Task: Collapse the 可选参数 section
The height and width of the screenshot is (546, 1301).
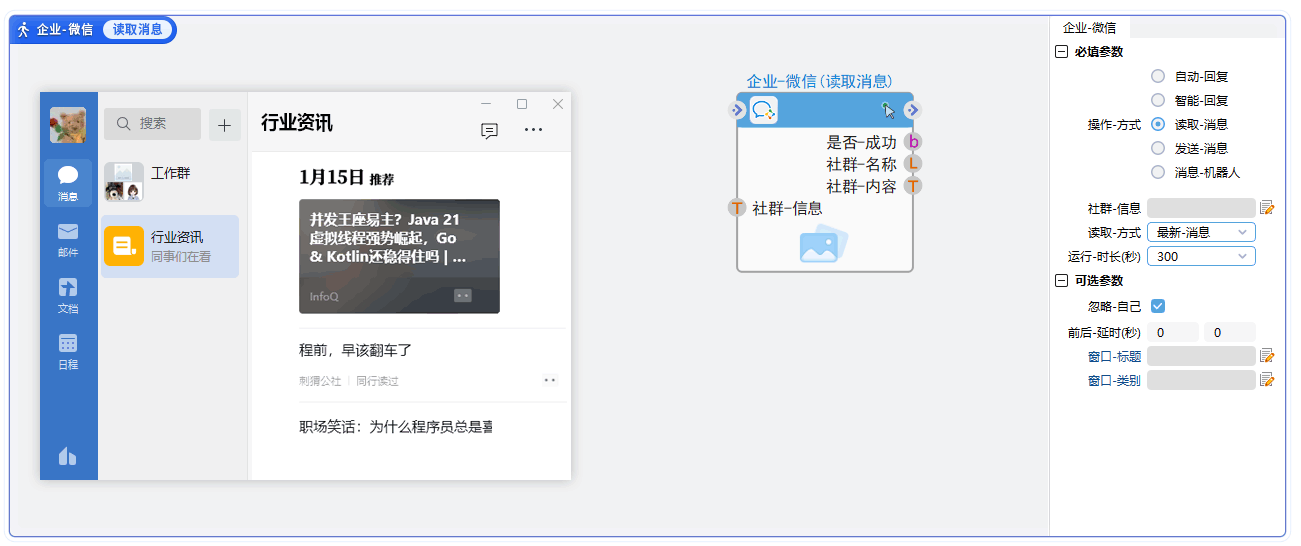Action: coord(1061,281)
